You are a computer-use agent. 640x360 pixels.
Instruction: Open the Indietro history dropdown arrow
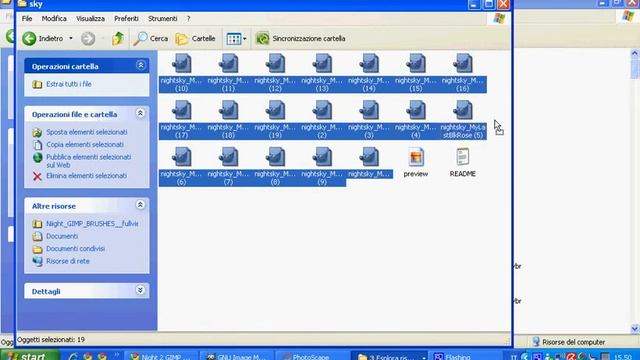(x=71, y=38)
